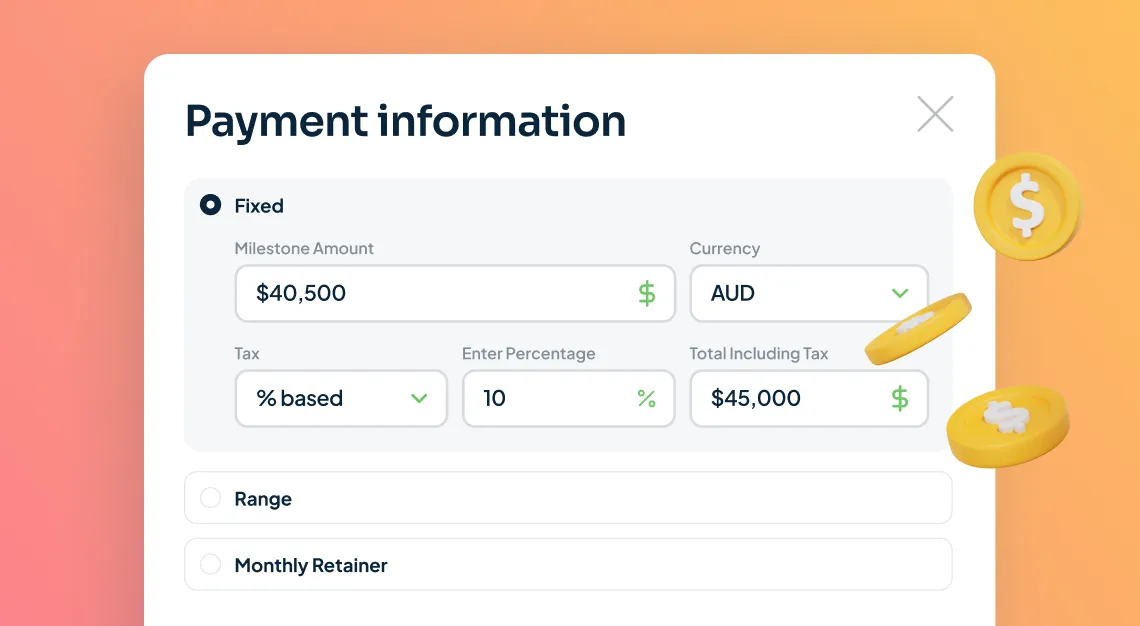Click the green percent icon
1140x626 pixels.
(646, 398)
